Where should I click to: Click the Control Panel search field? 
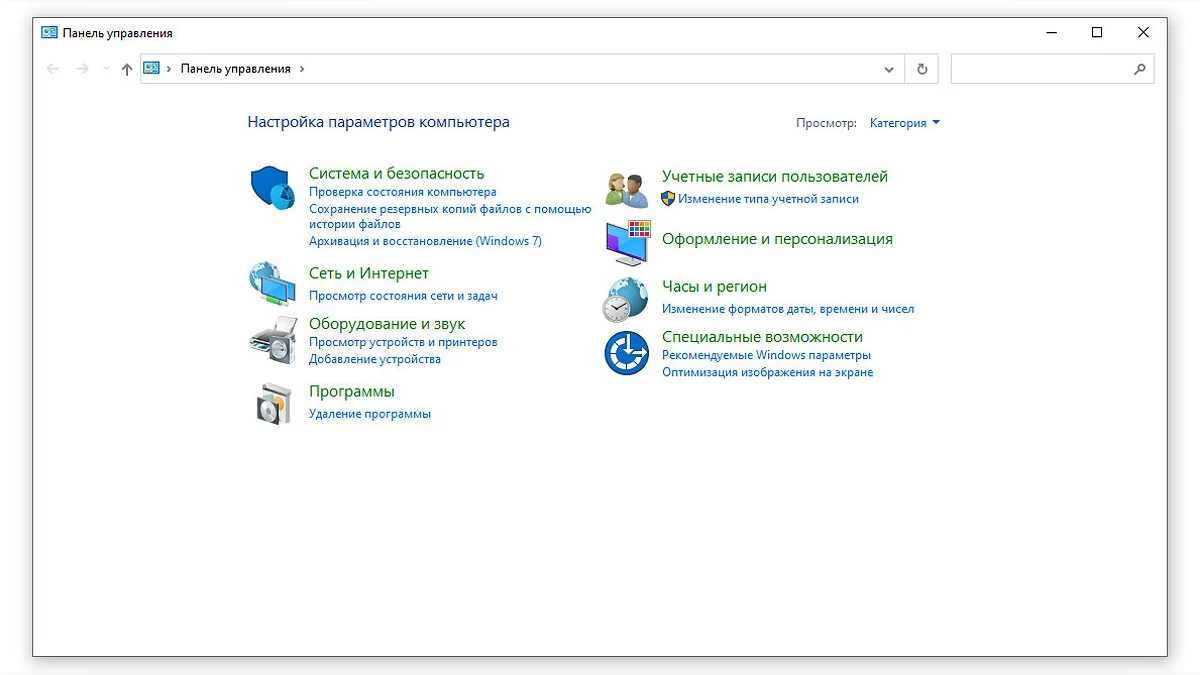[x=1040, y=69]
